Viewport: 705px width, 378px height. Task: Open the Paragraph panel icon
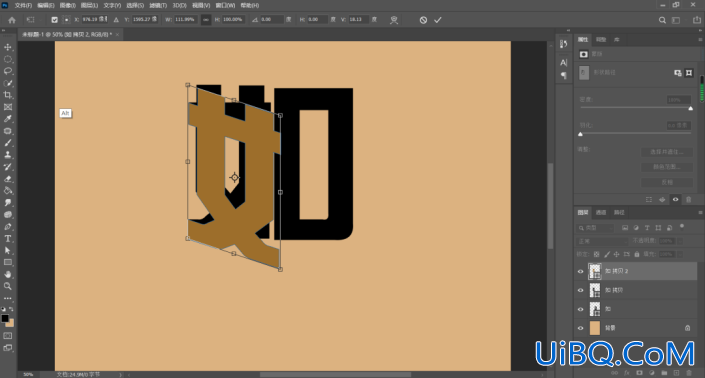pos(564,76)
